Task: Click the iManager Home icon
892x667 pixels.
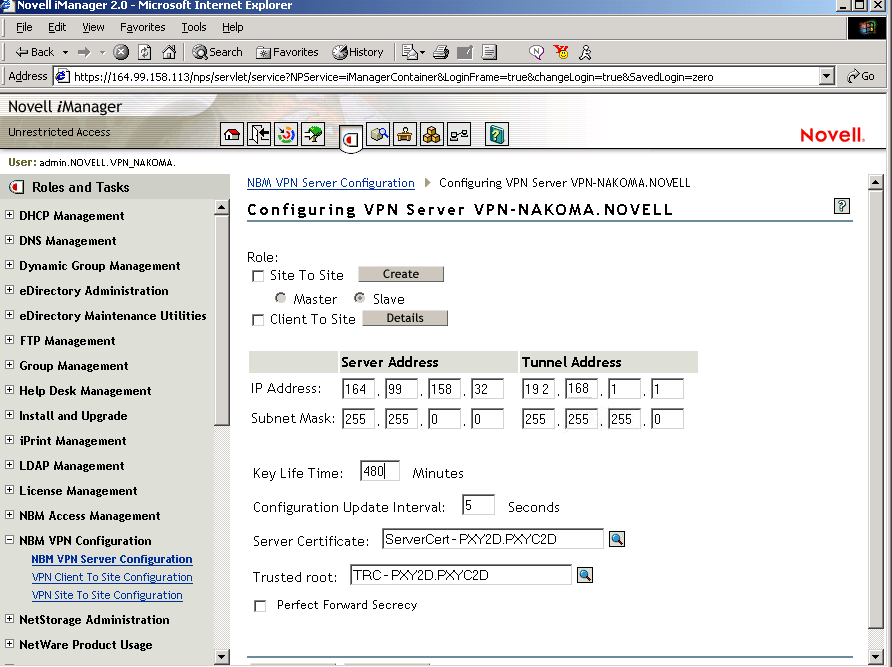Action: pyautogui.click(x=232, y=134)
